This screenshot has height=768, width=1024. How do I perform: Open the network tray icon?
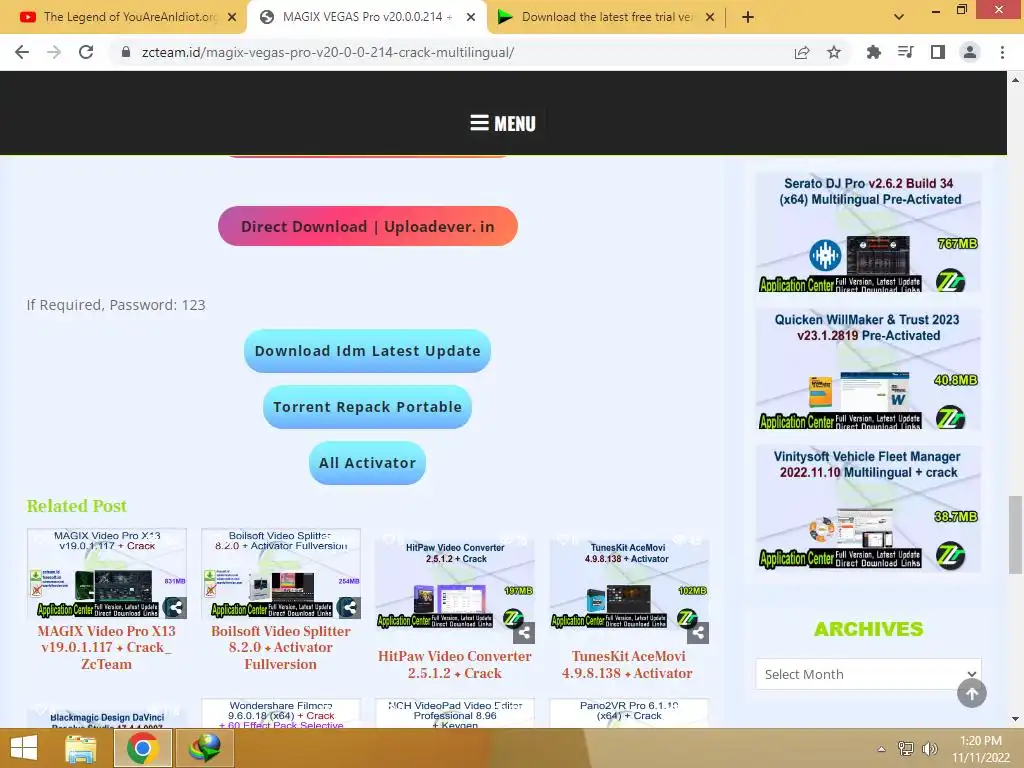click(x=906, y=749)
